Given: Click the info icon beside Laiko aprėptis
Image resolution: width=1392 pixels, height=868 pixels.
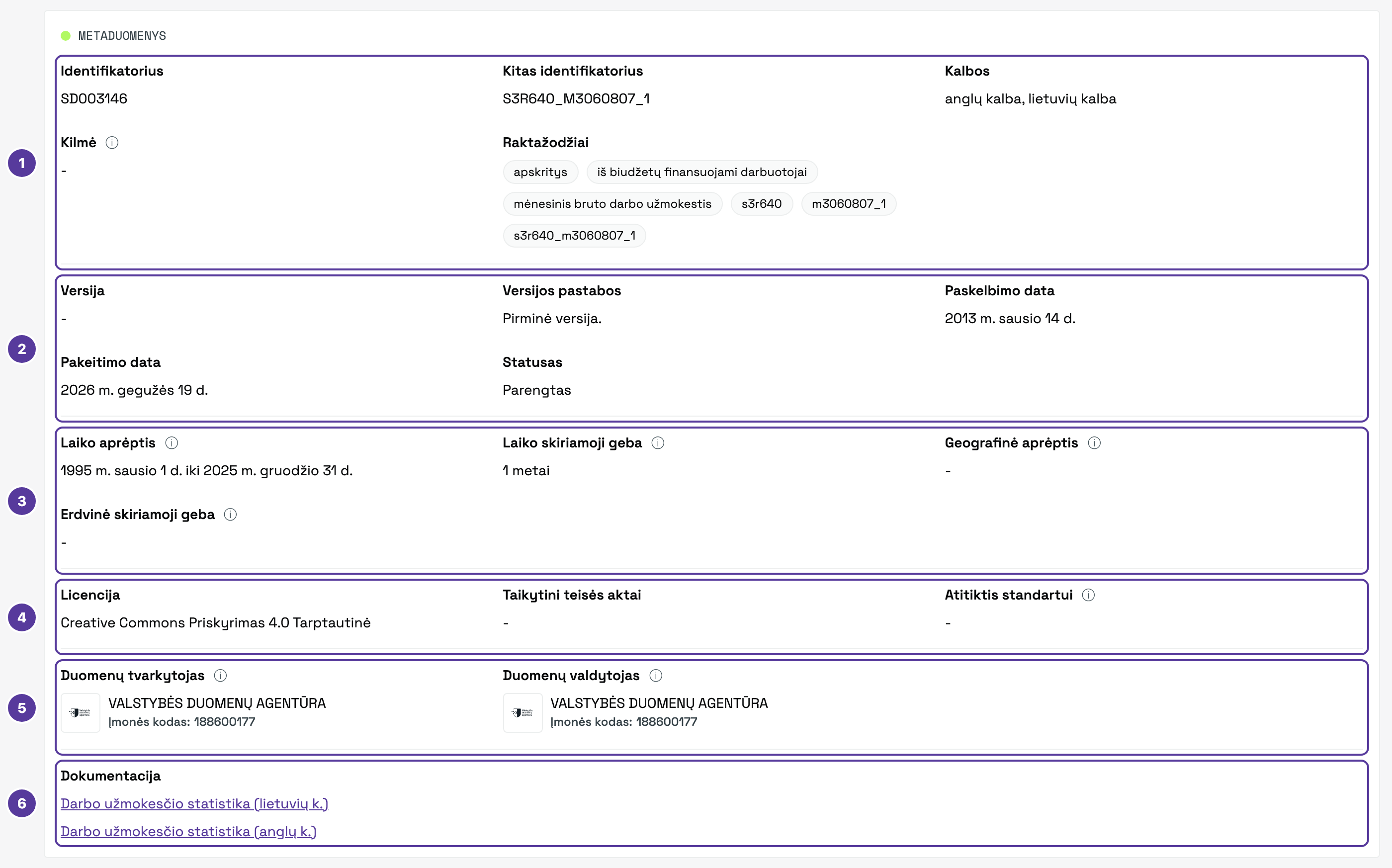Looking at the screenshot, I should tap(172, 442).
